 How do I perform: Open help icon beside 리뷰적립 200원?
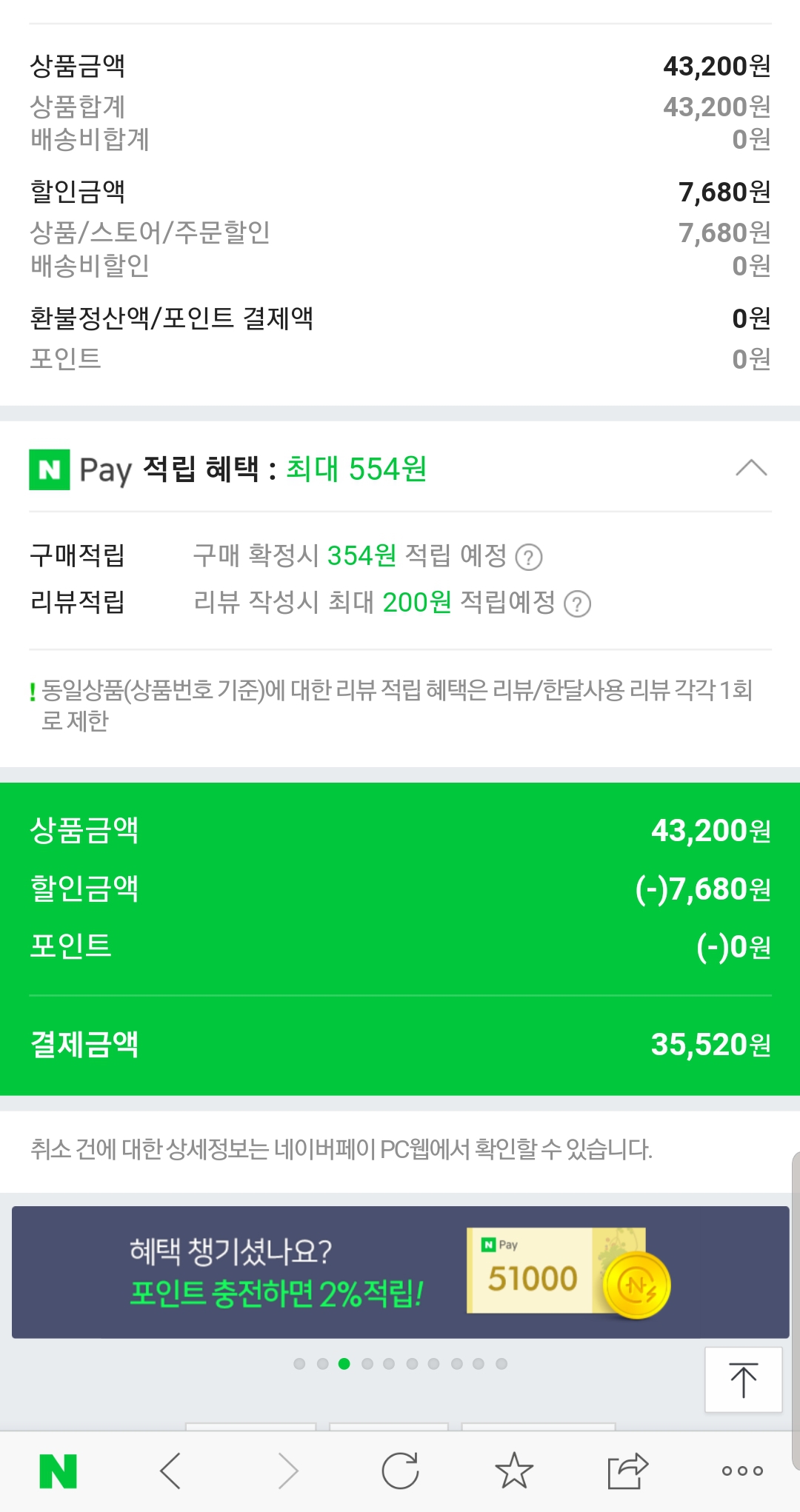pyautogui.click(x=577, y=604)
